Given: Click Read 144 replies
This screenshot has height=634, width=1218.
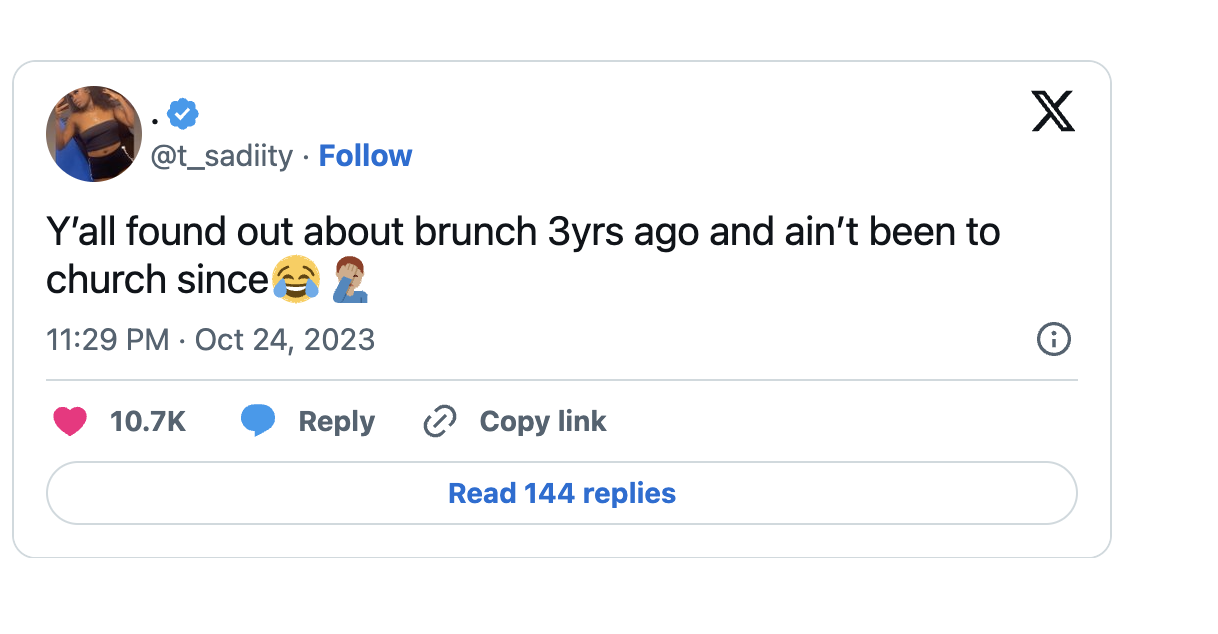Looking at the screenshot, I should 561,492.
